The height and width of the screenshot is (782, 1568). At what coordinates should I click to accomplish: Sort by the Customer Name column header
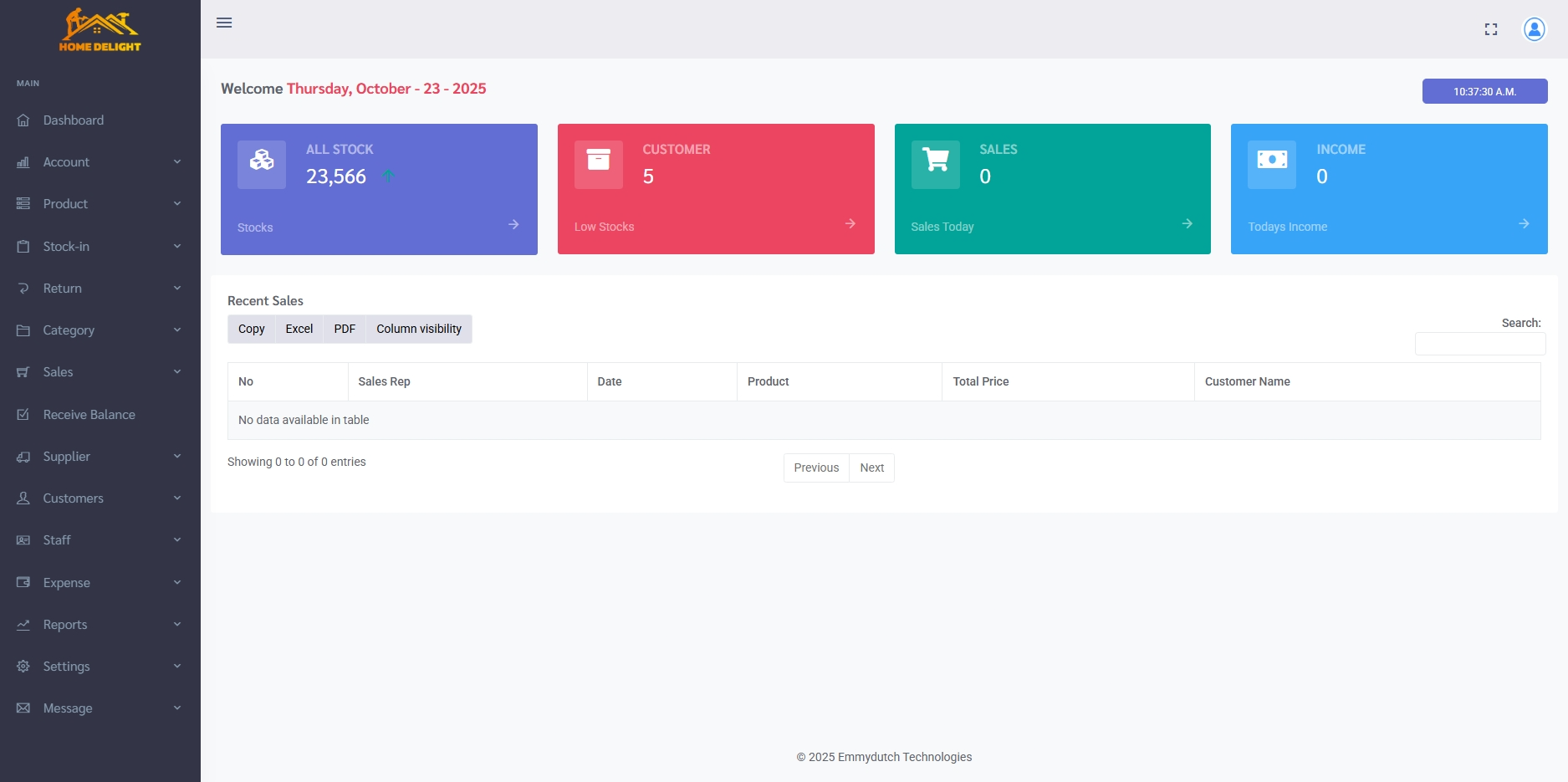pos(1367,381)
